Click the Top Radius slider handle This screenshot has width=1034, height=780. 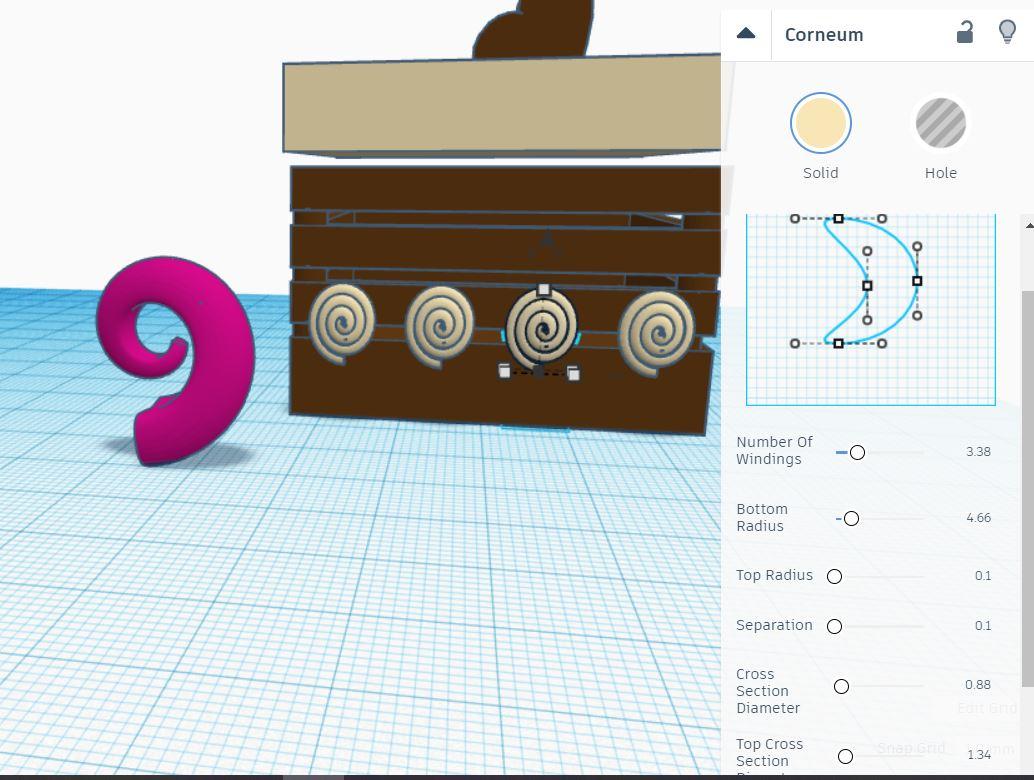834,576
